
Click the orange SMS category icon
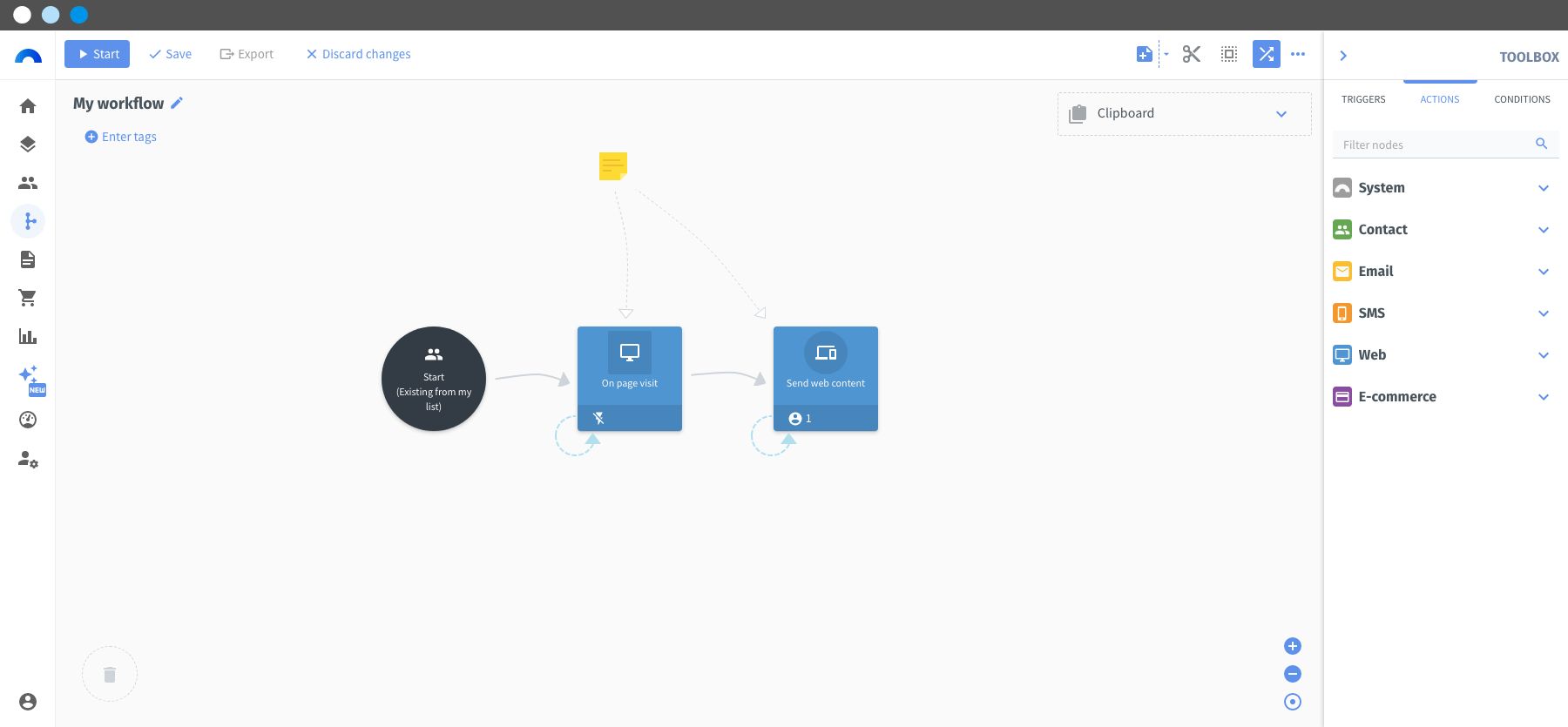pos(1342,313)
